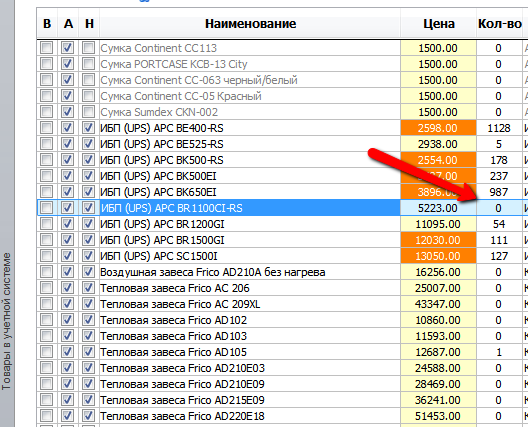Select highlighted row ИБП APC BR1100CI-RS
This screenshot has height=427, width=528.
pos(250,208)
